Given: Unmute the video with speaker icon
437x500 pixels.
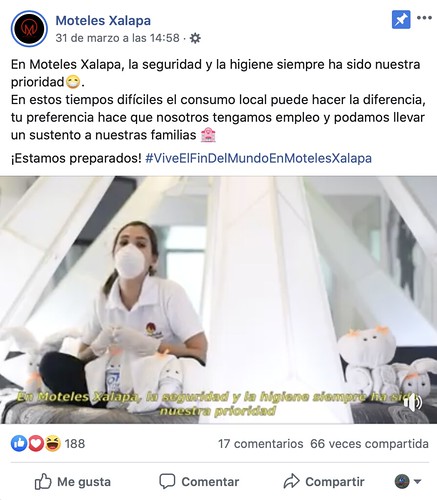Looking at the screenshot, I should 413,402.
